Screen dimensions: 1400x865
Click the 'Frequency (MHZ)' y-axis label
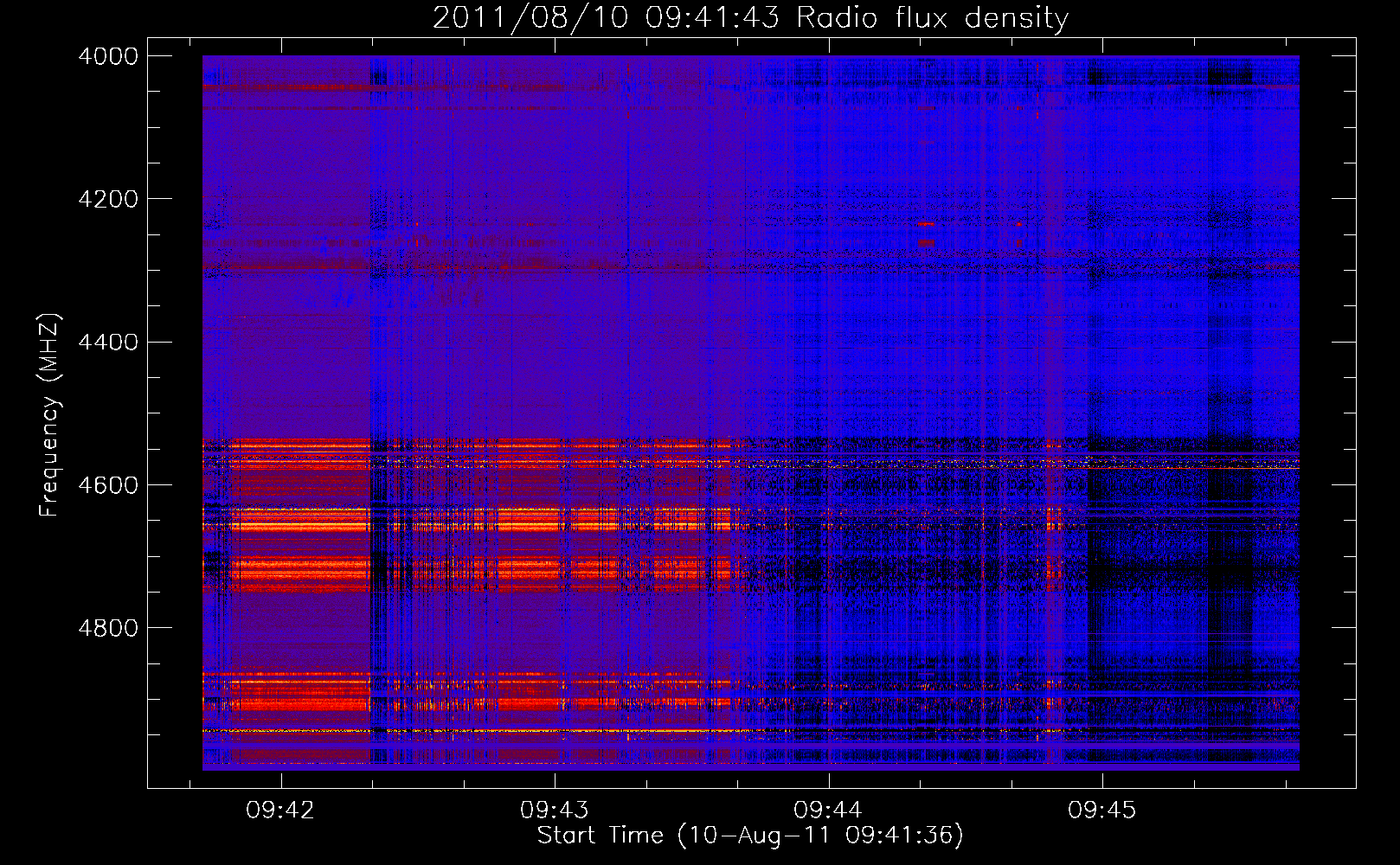coord(49,415)
